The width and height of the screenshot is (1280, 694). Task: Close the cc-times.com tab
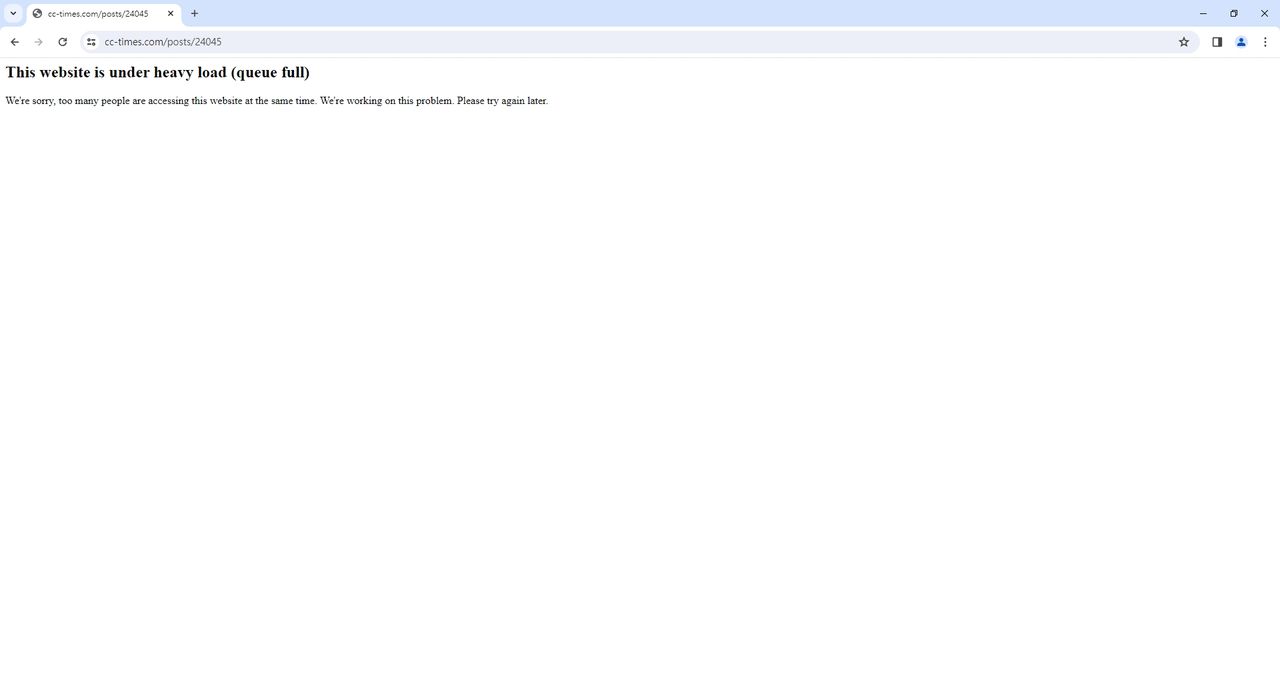click(170, 14)
